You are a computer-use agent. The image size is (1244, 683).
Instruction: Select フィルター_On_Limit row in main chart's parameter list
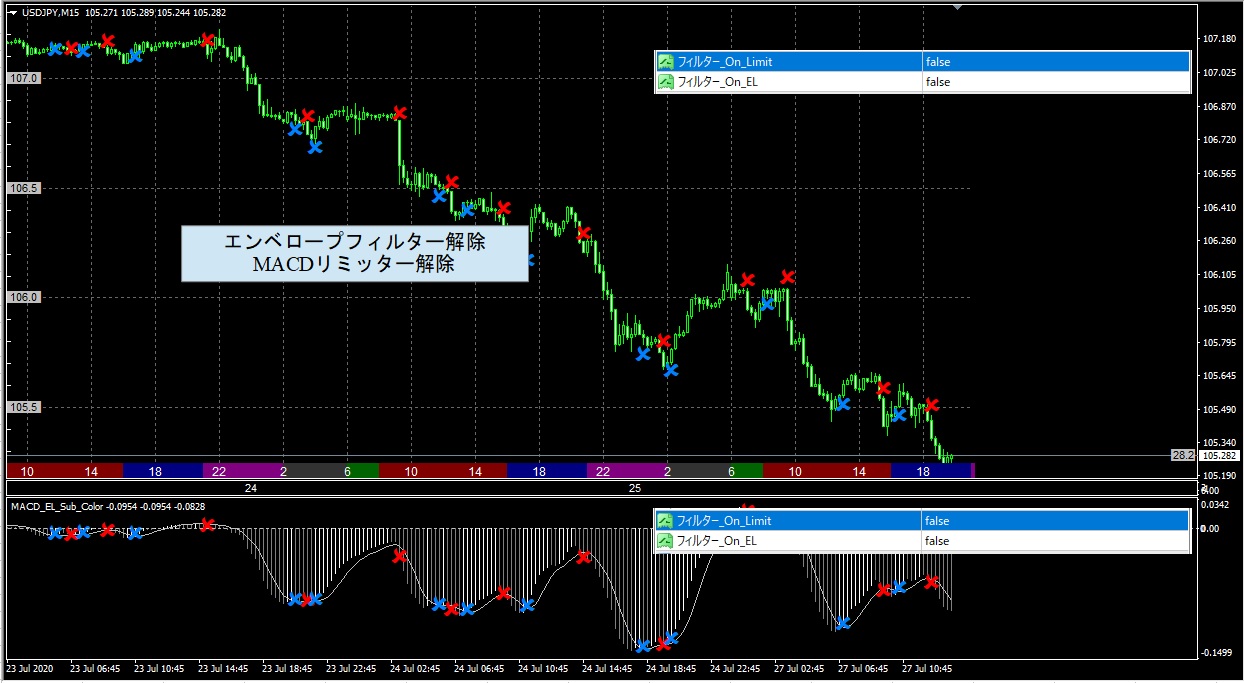923,62
